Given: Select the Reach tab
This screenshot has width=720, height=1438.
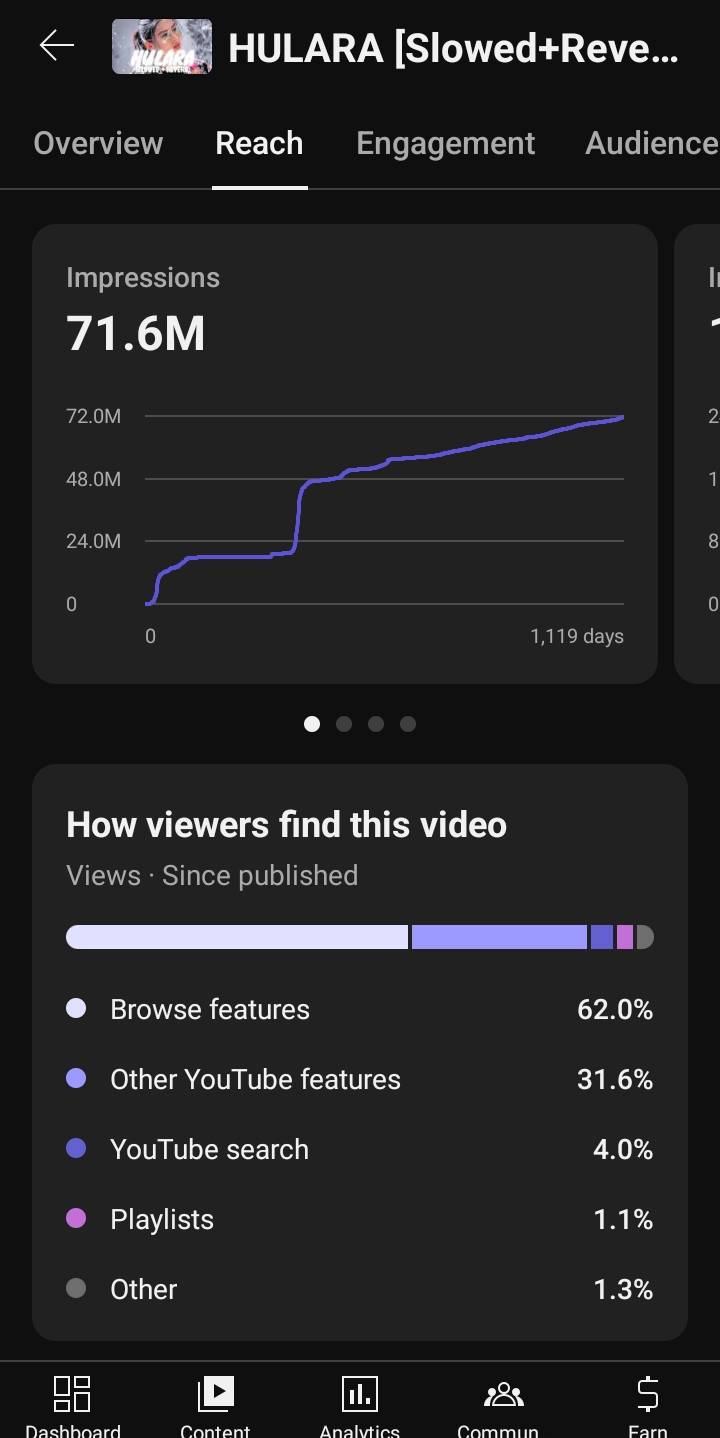Looking at the screenshot, I should [259, 144].
